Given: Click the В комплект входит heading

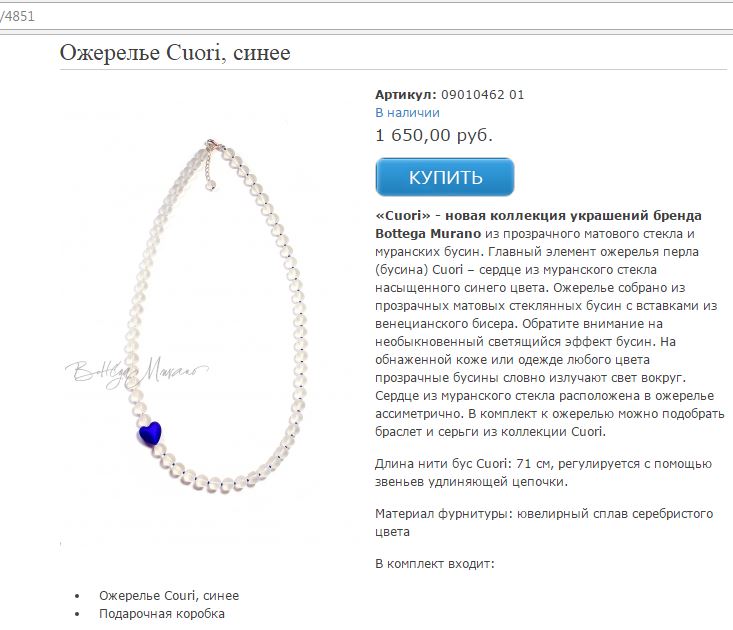Looking at the screenshot, I should click(434, 564).
